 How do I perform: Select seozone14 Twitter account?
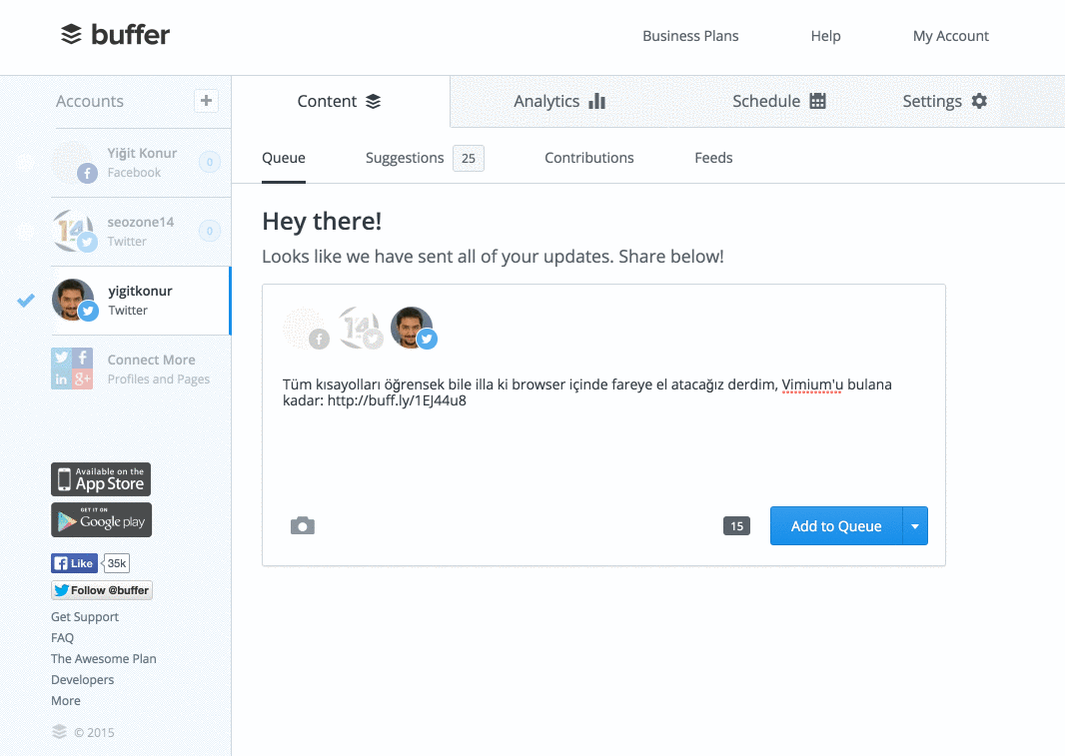141,231
